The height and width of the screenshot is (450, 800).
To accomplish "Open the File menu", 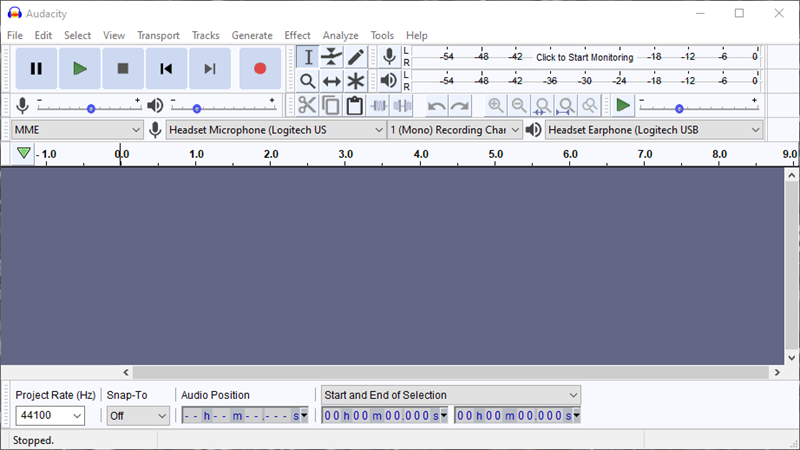I will click(x=15, y=36).
